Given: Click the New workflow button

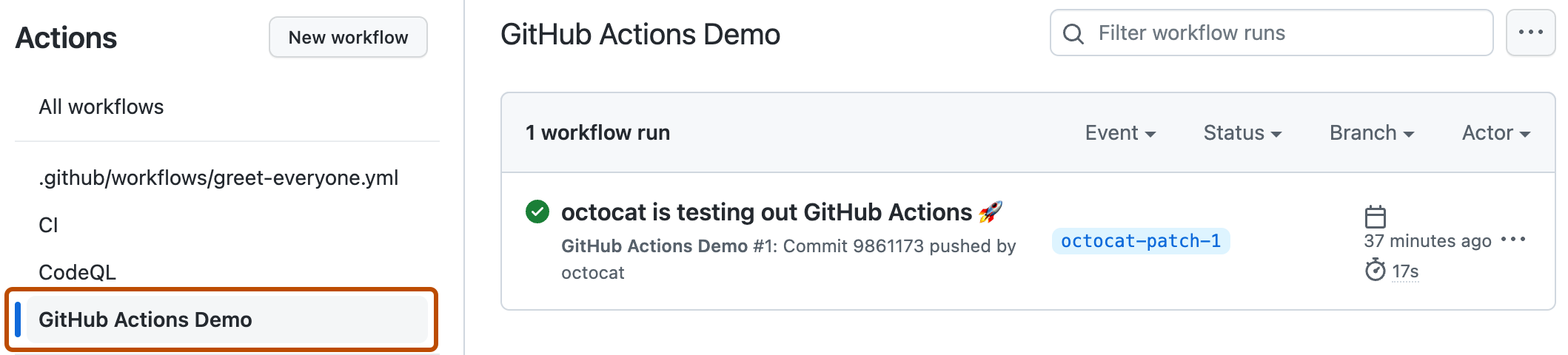Looking at the screenshot, I should pos(348,37).
